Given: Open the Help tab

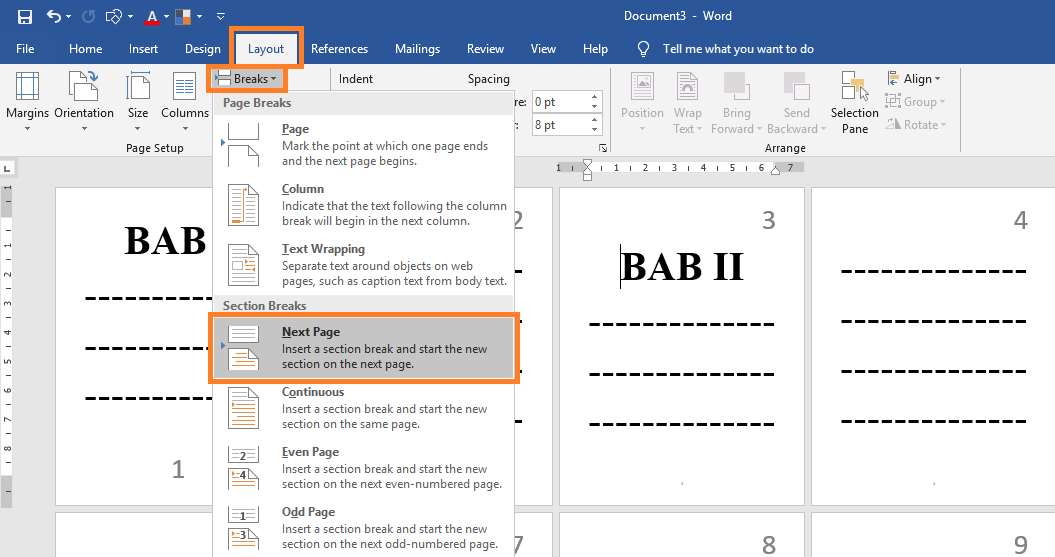Looking at the screenshot, I should [595, 48].
